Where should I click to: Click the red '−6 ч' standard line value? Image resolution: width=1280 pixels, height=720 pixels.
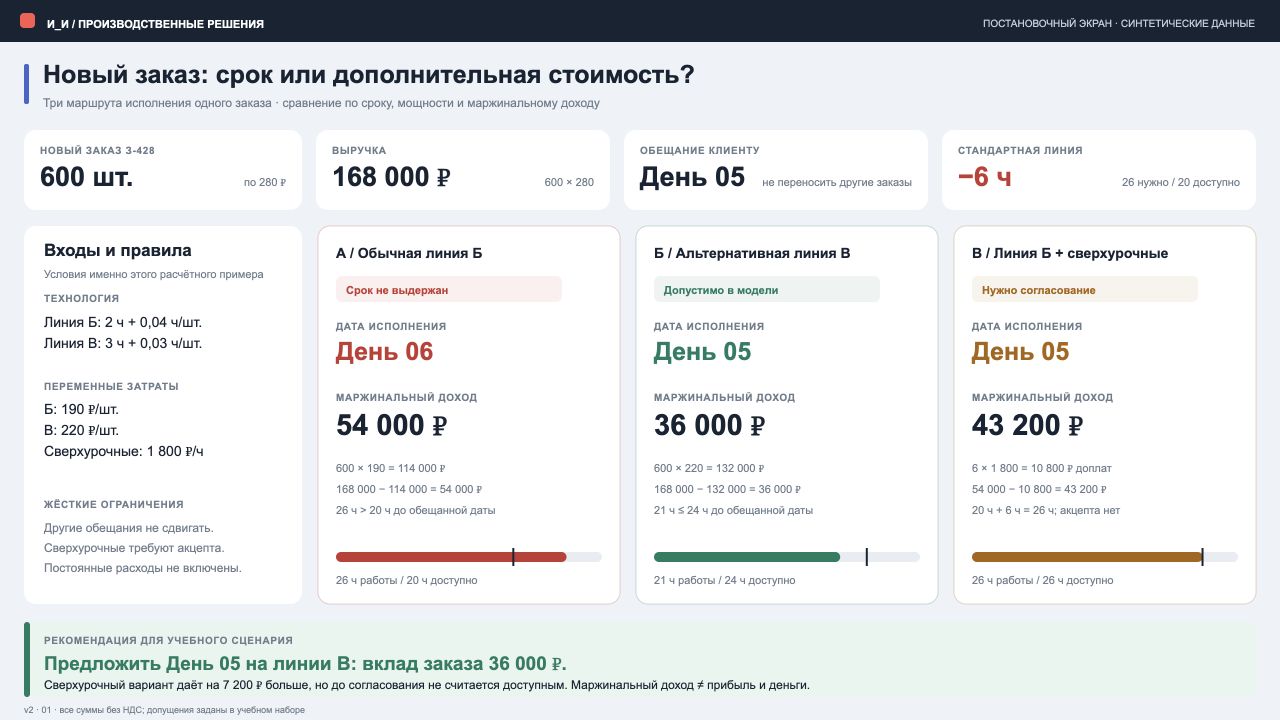pyautogui.click(x=985, y=177)
